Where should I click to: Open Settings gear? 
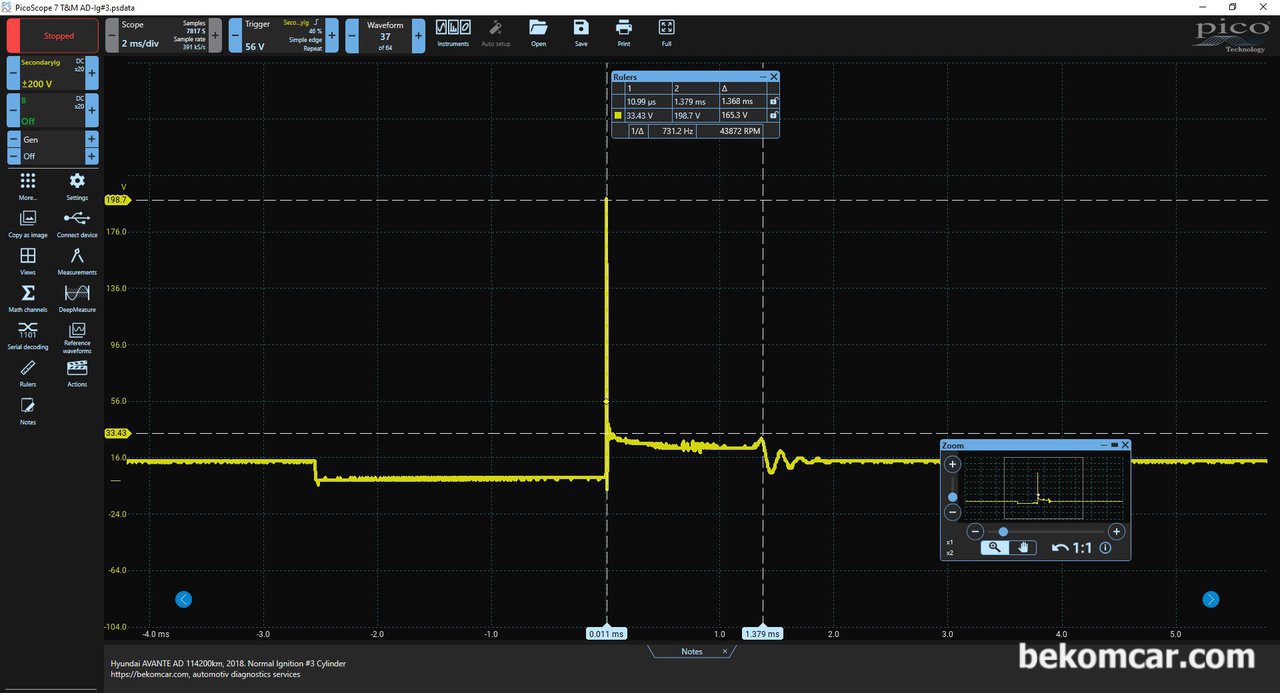tap(77, 186)
